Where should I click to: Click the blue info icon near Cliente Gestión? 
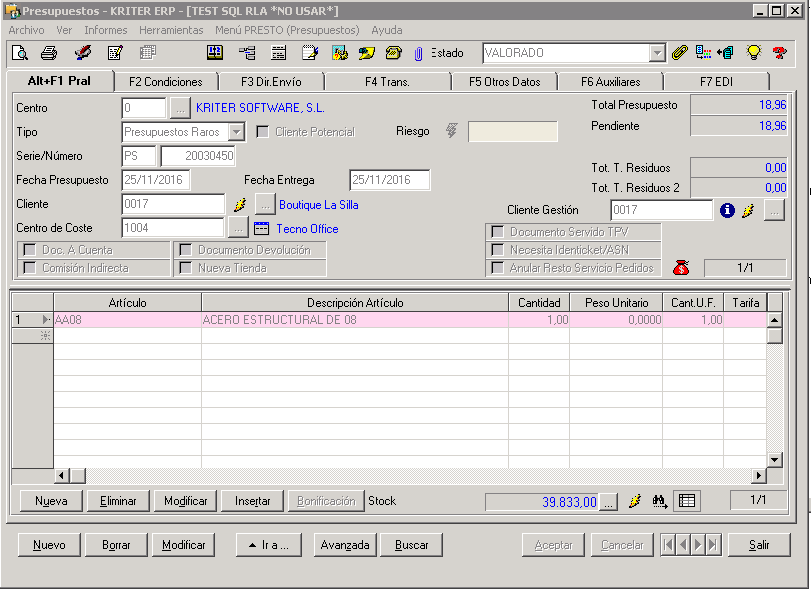tap(727, 210)
